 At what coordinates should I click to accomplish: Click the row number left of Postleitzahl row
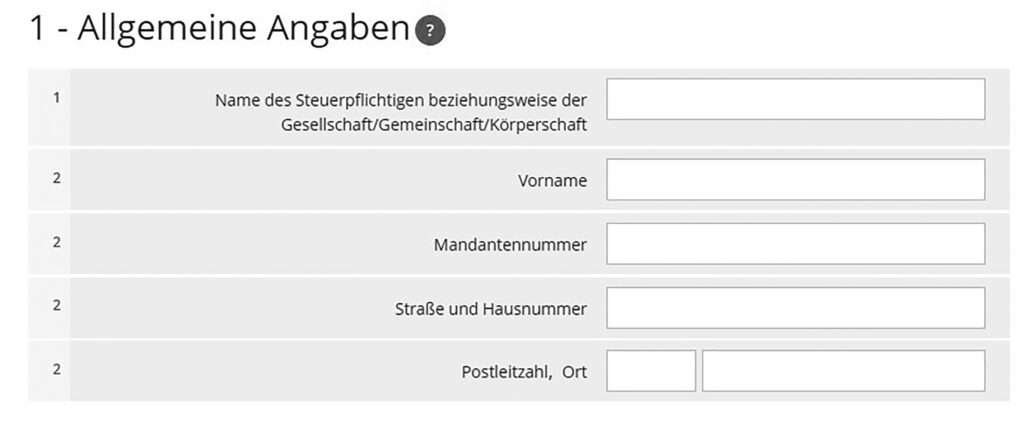[x=57, y=369]
